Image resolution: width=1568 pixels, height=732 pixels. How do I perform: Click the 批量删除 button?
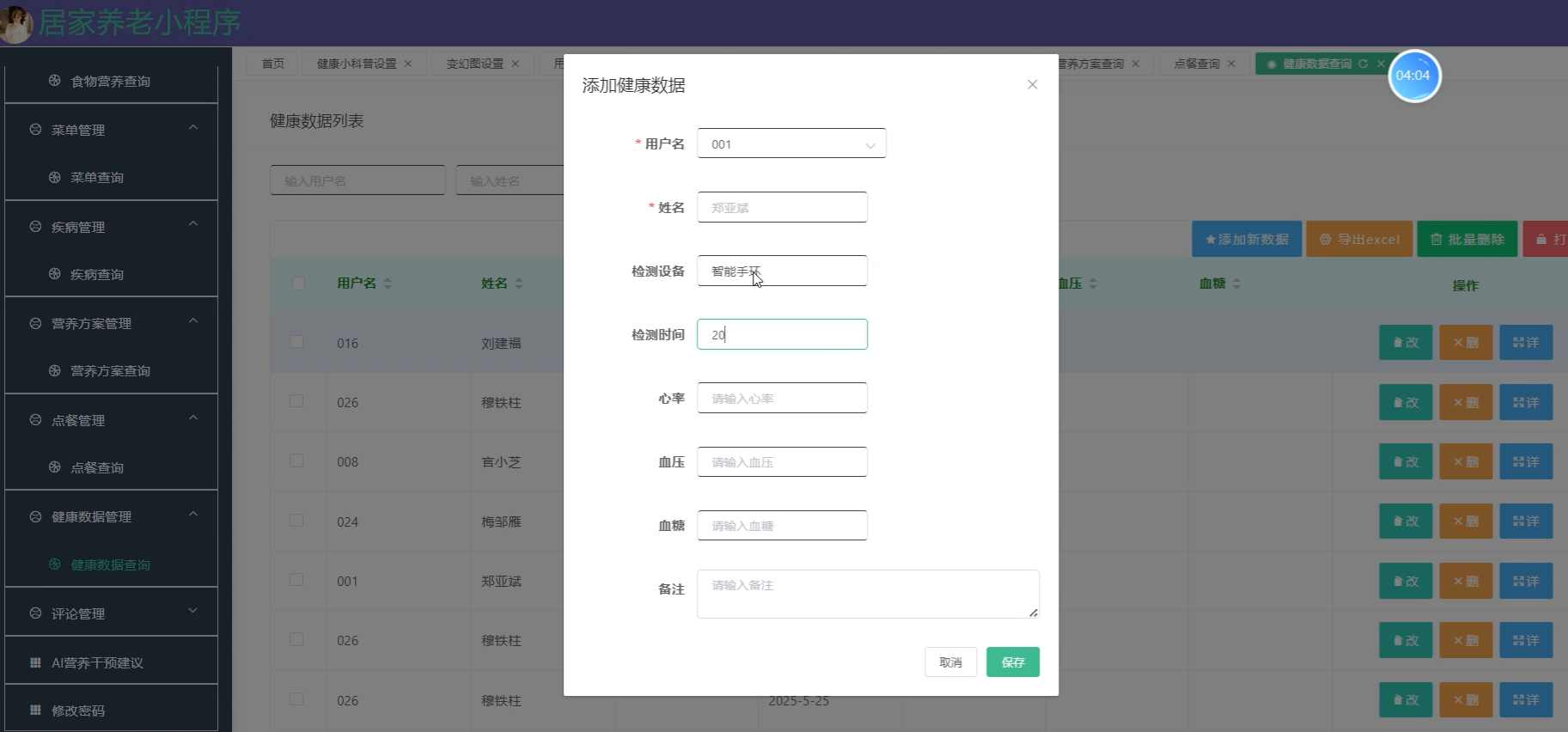(1467, 239)
